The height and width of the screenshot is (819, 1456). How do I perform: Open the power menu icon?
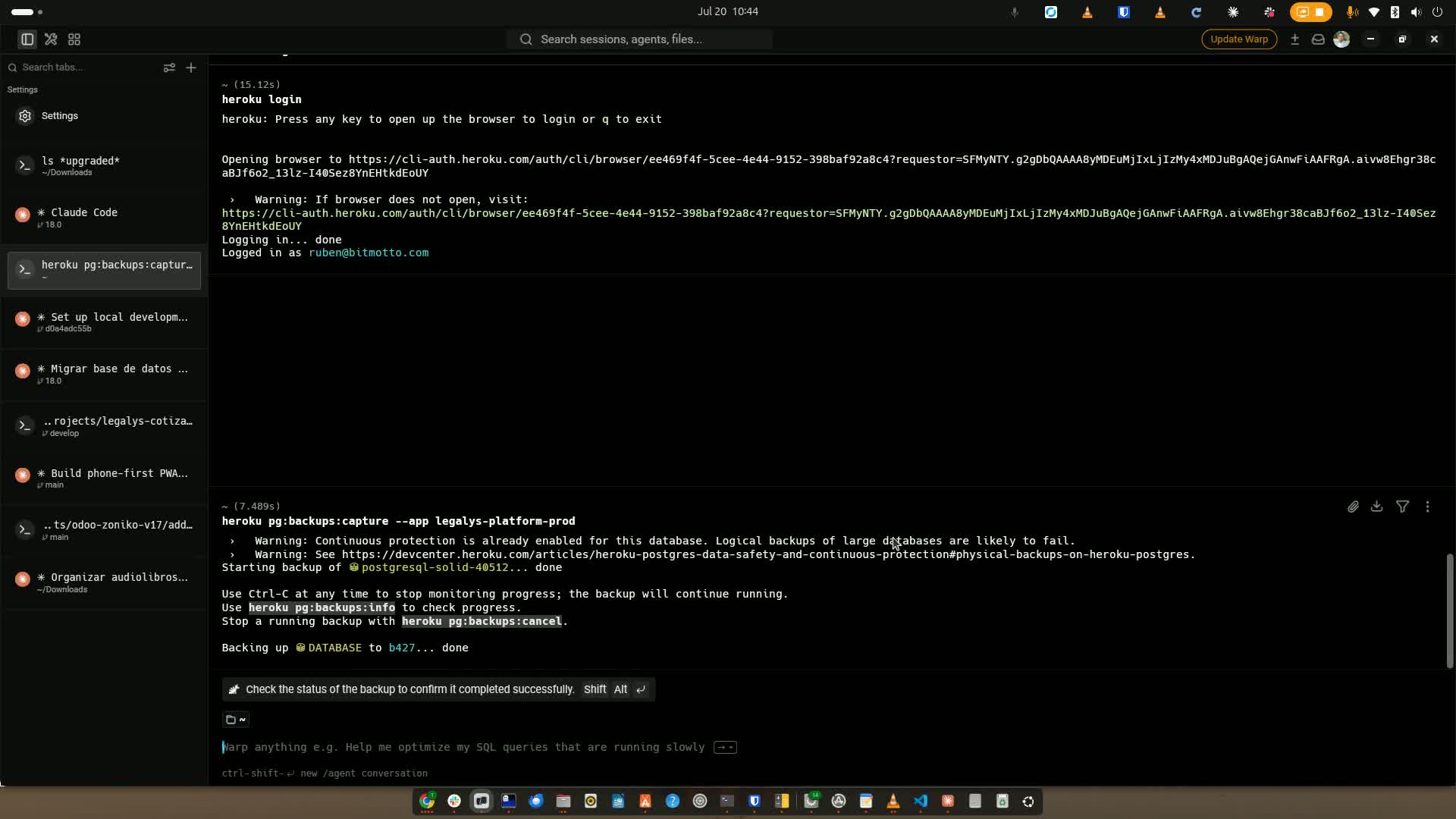pyautogui.click(x=1437, y=12)
